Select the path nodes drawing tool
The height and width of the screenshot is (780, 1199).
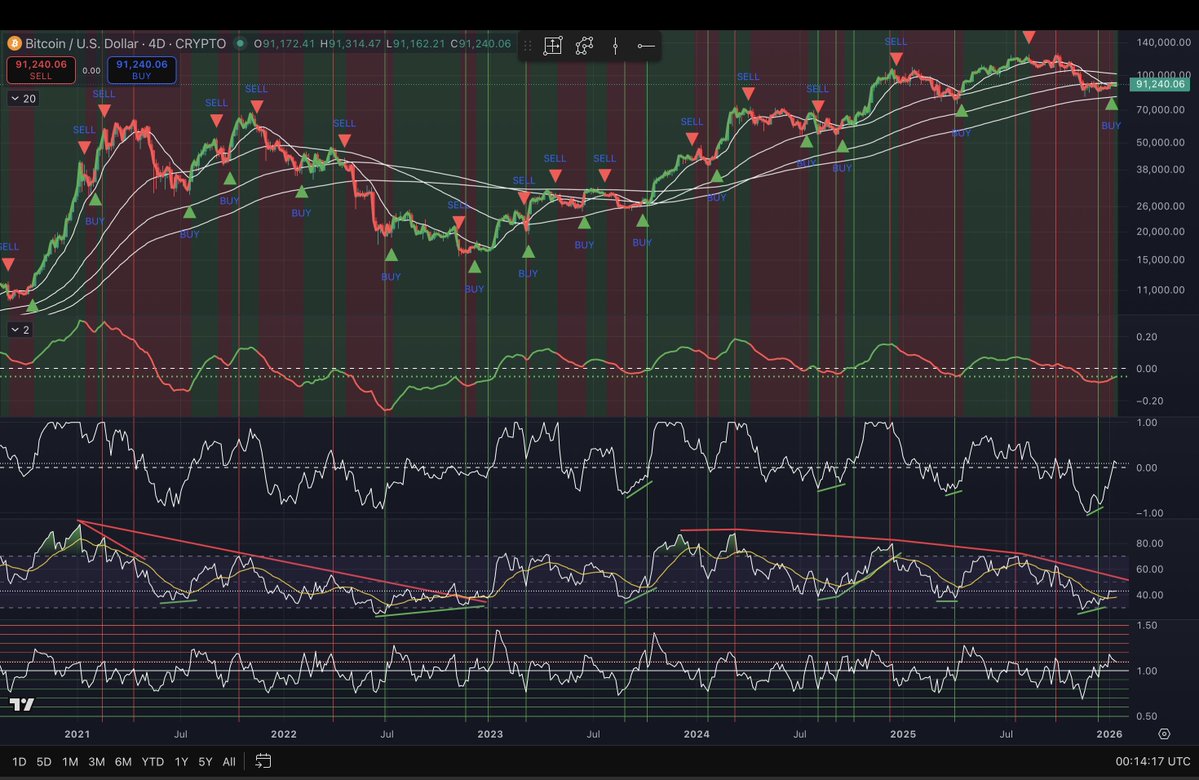click(584, 46)
